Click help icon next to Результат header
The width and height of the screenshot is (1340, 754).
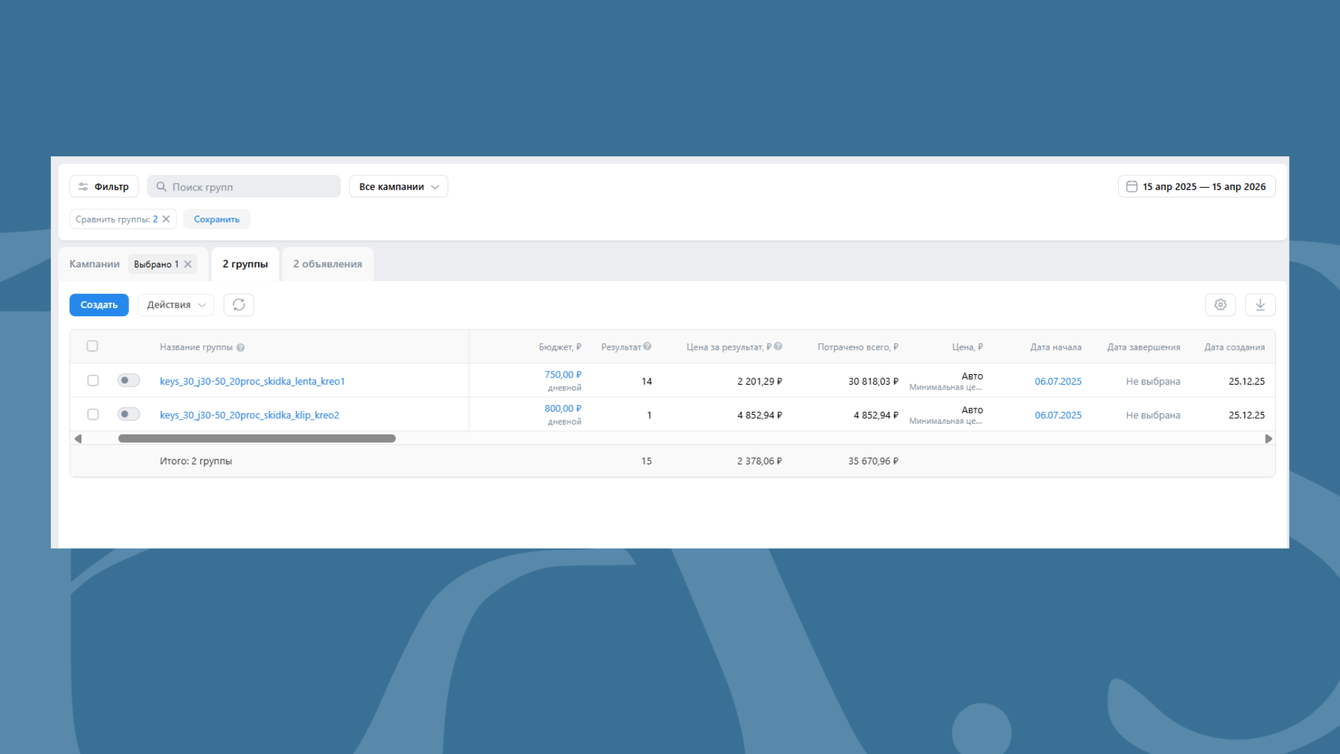[x=647, y=347]
